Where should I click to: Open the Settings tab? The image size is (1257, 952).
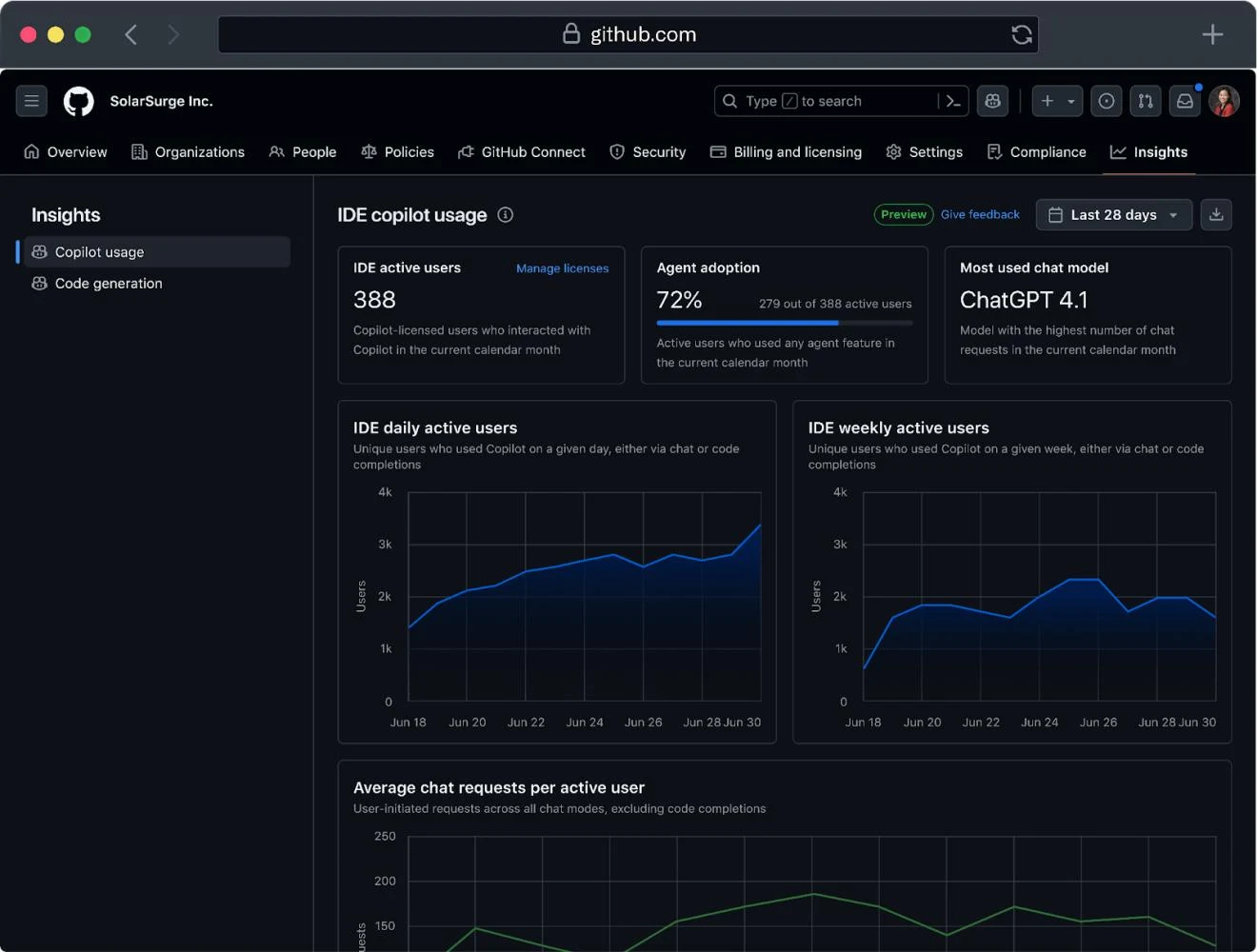[x=924, y=152]
